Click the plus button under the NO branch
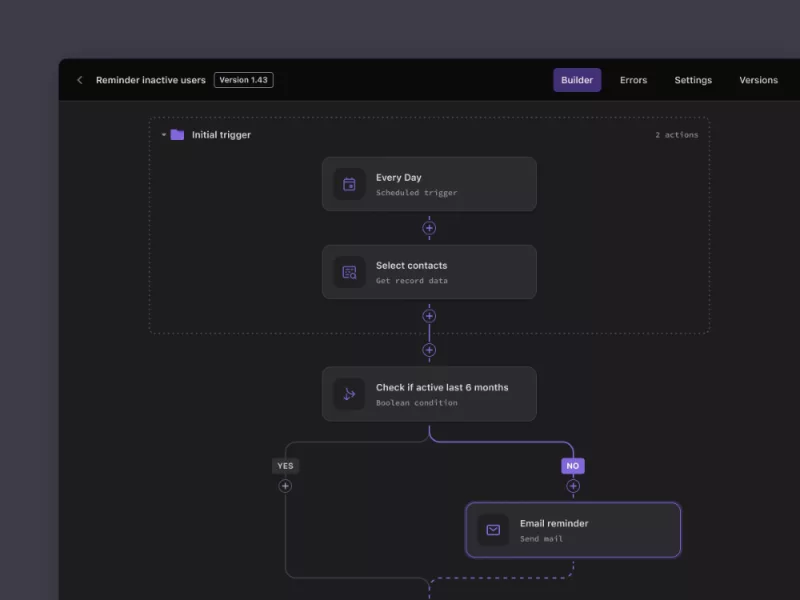Viewport: 800px width, 600px height. tap(572, 485)
